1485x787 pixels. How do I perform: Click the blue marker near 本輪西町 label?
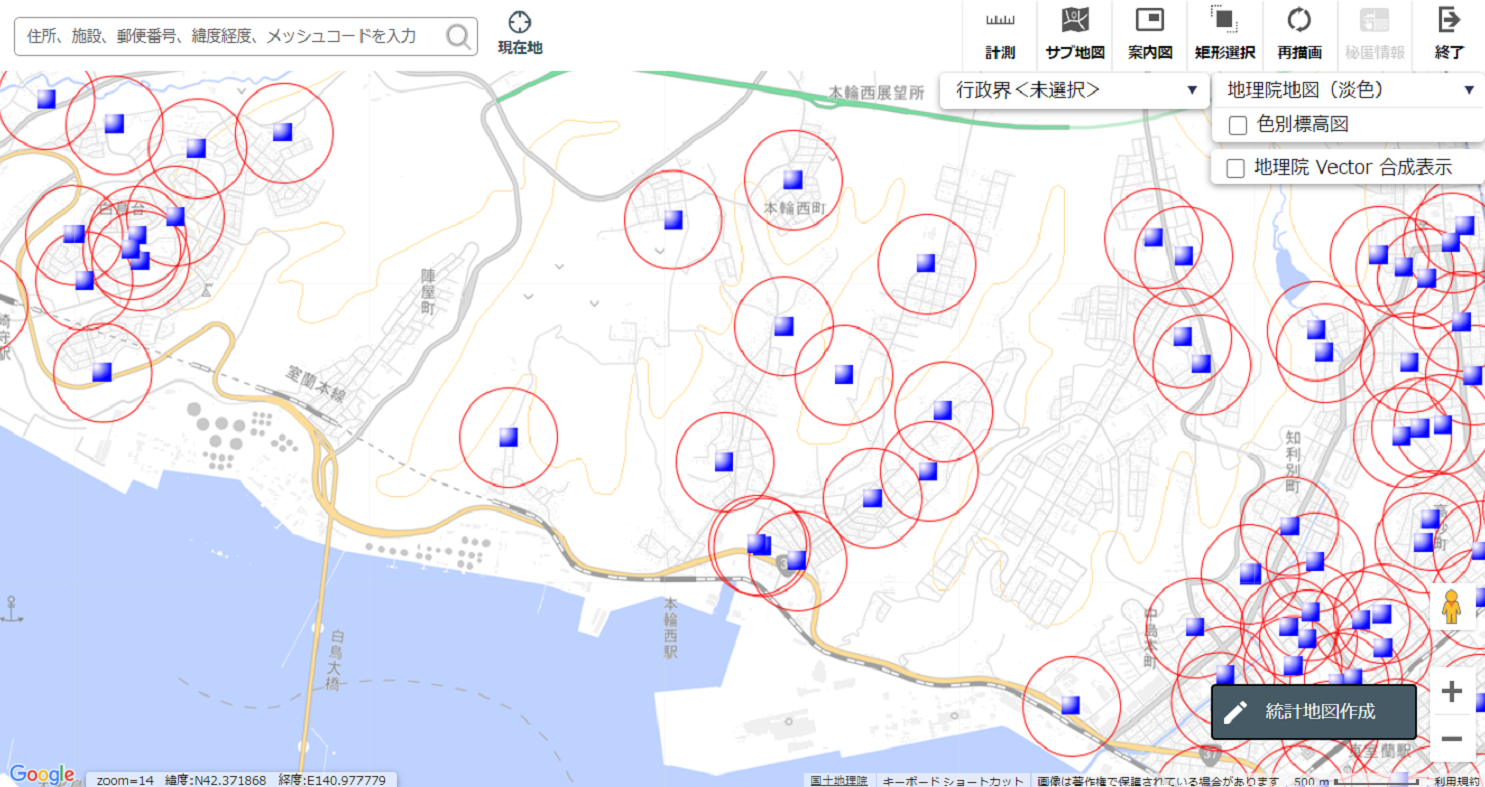click(x=793, y=179)
